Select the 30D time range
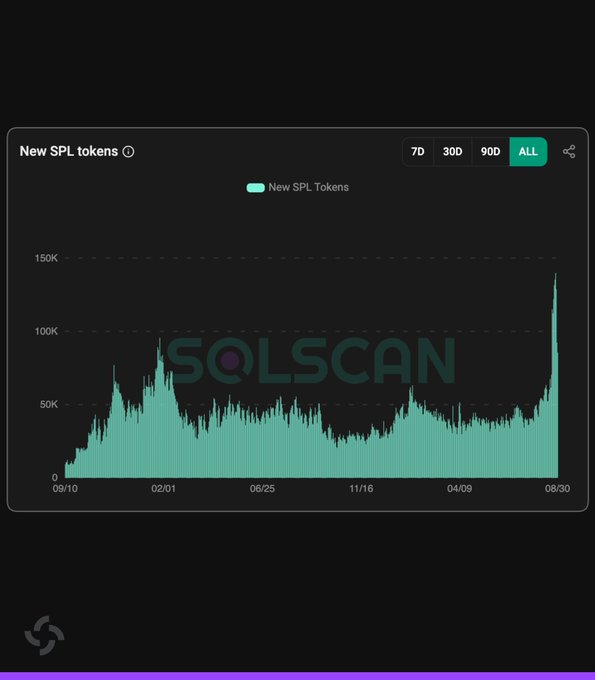The width and height of the screenshot is (595, 680). [452, 151]
